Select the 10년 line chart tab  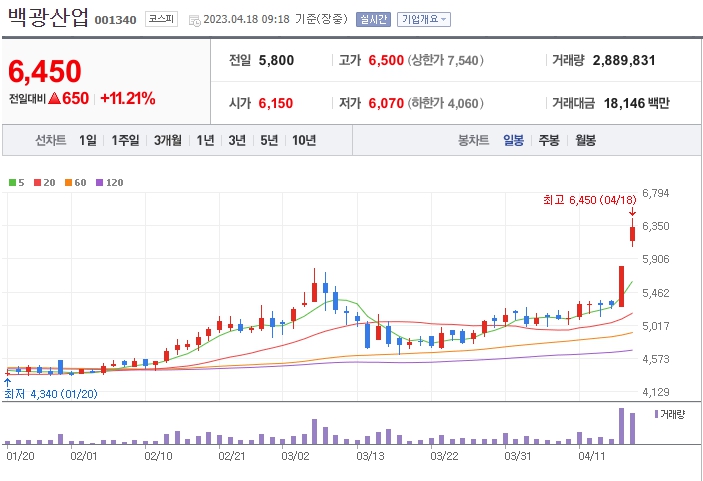(x=304, y=140)
